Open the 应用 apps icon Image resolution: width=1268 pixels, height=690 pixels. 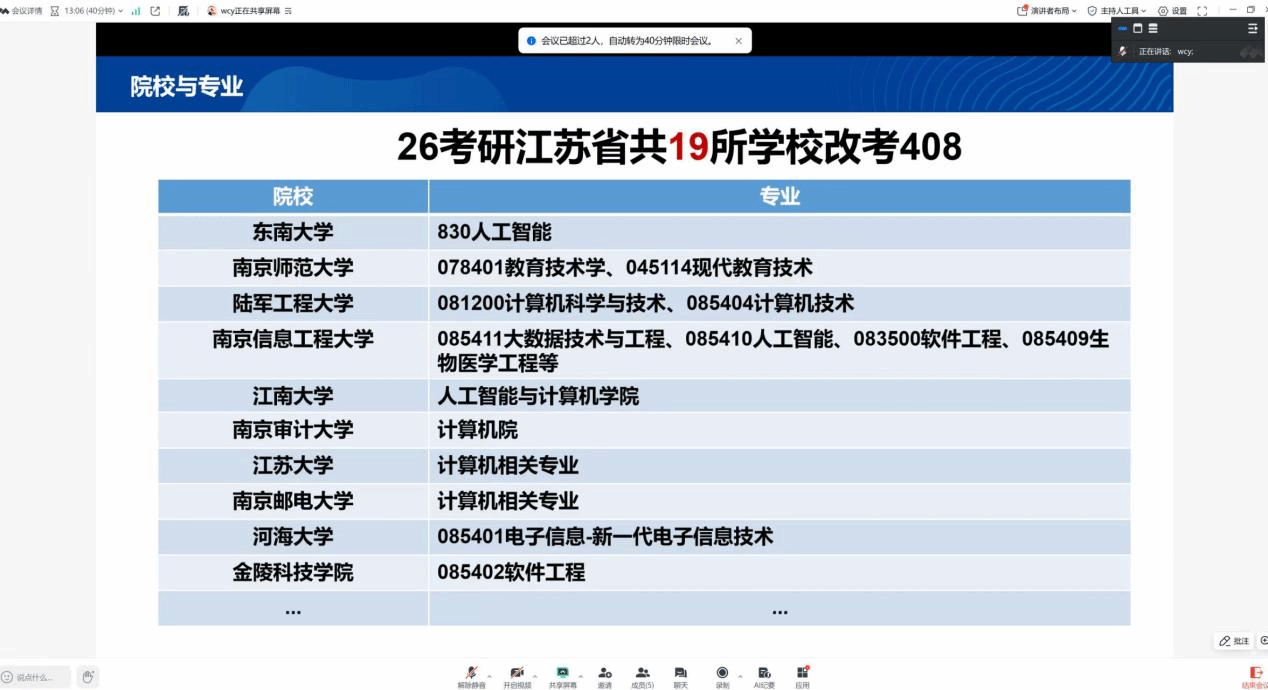tap(802, 674)
